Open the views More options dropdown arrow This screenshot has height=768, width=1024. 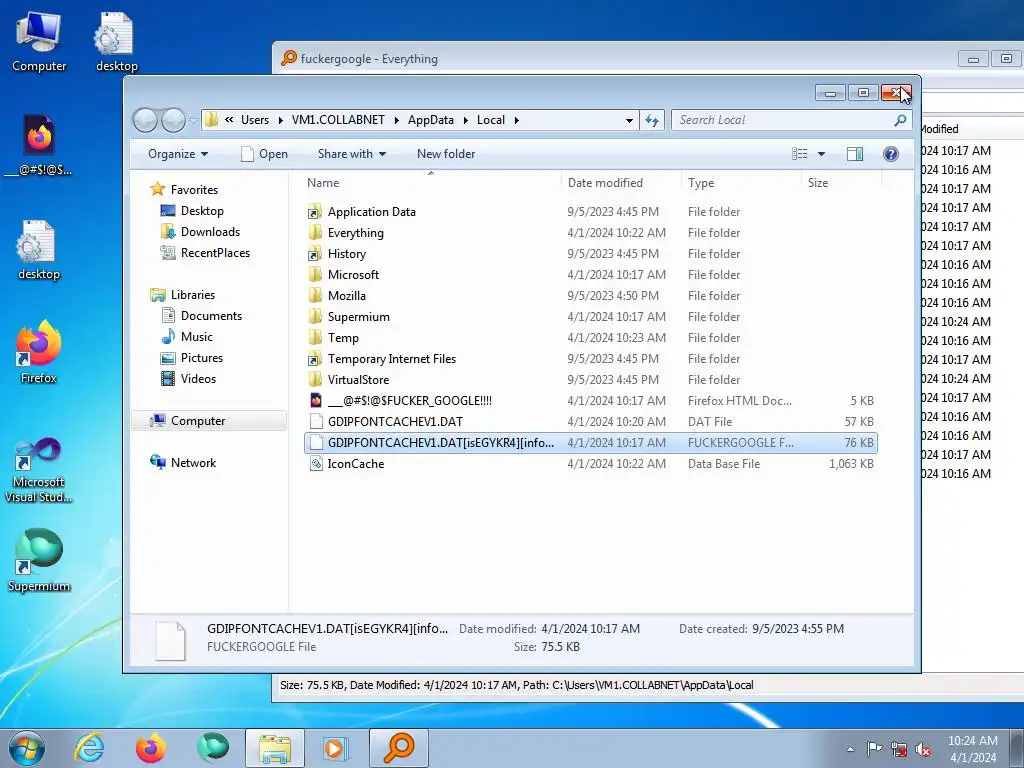(x=822, y=154)
